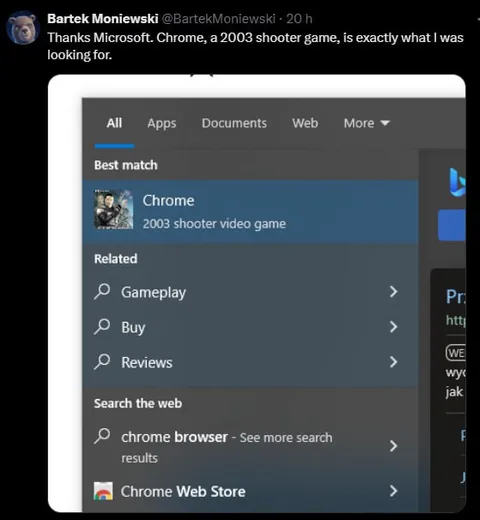This screenshot has height=520, width=480.
Task: Click the tweet text about Microsoft
Action: pyautogui.click(x=255, y=46)
